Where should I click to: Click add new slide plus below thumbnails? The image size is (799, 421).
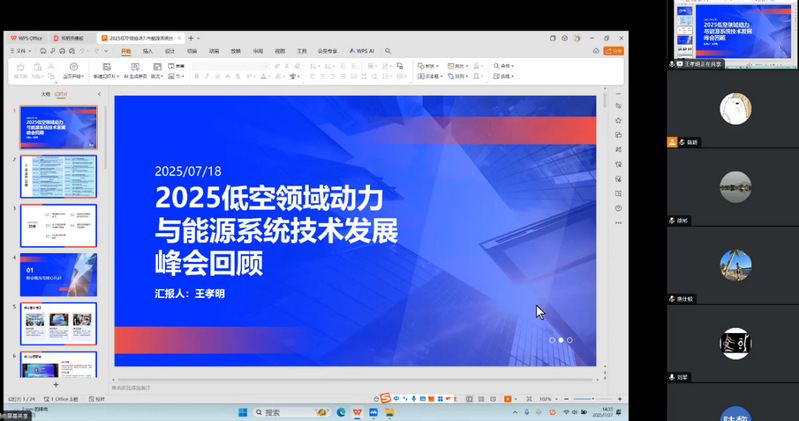56,384
